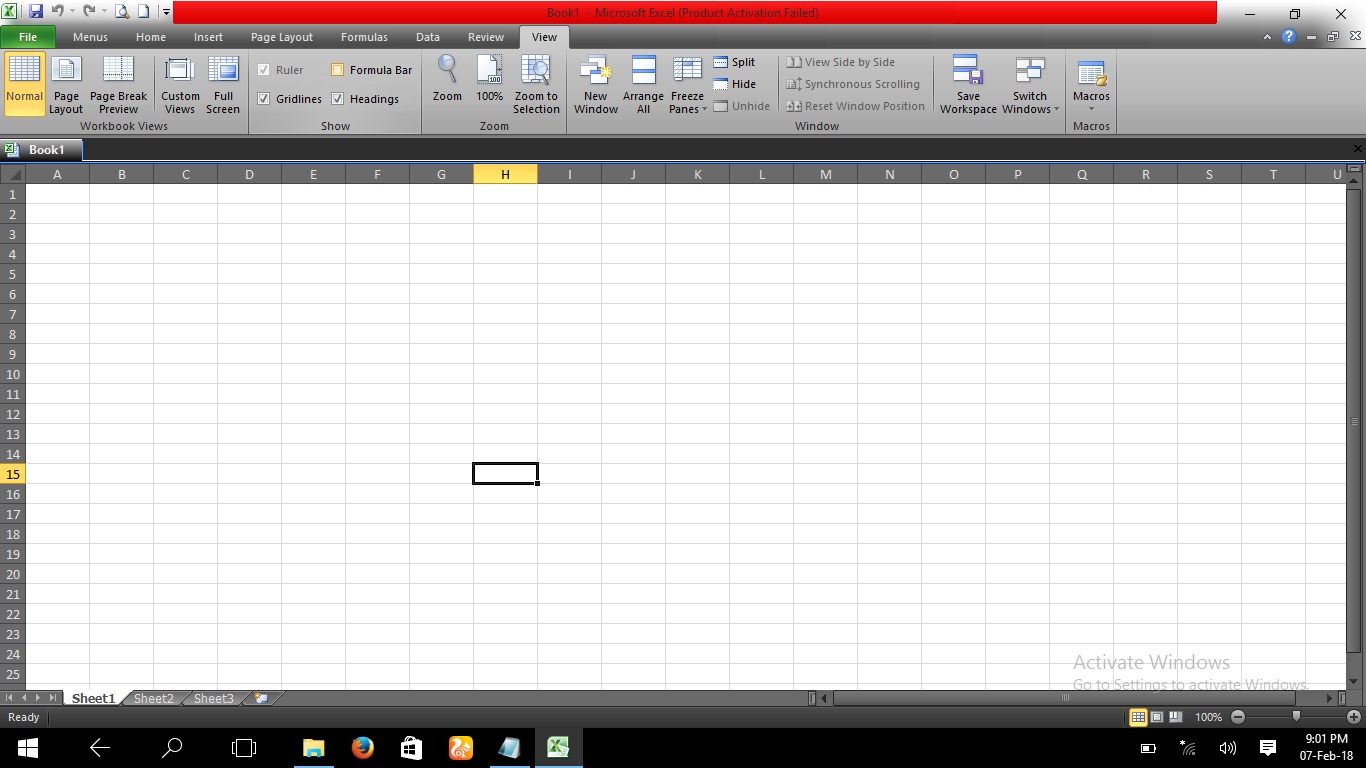Open the Review ribbon tab
Viewport: 1366px width, 768px height.
486,37
